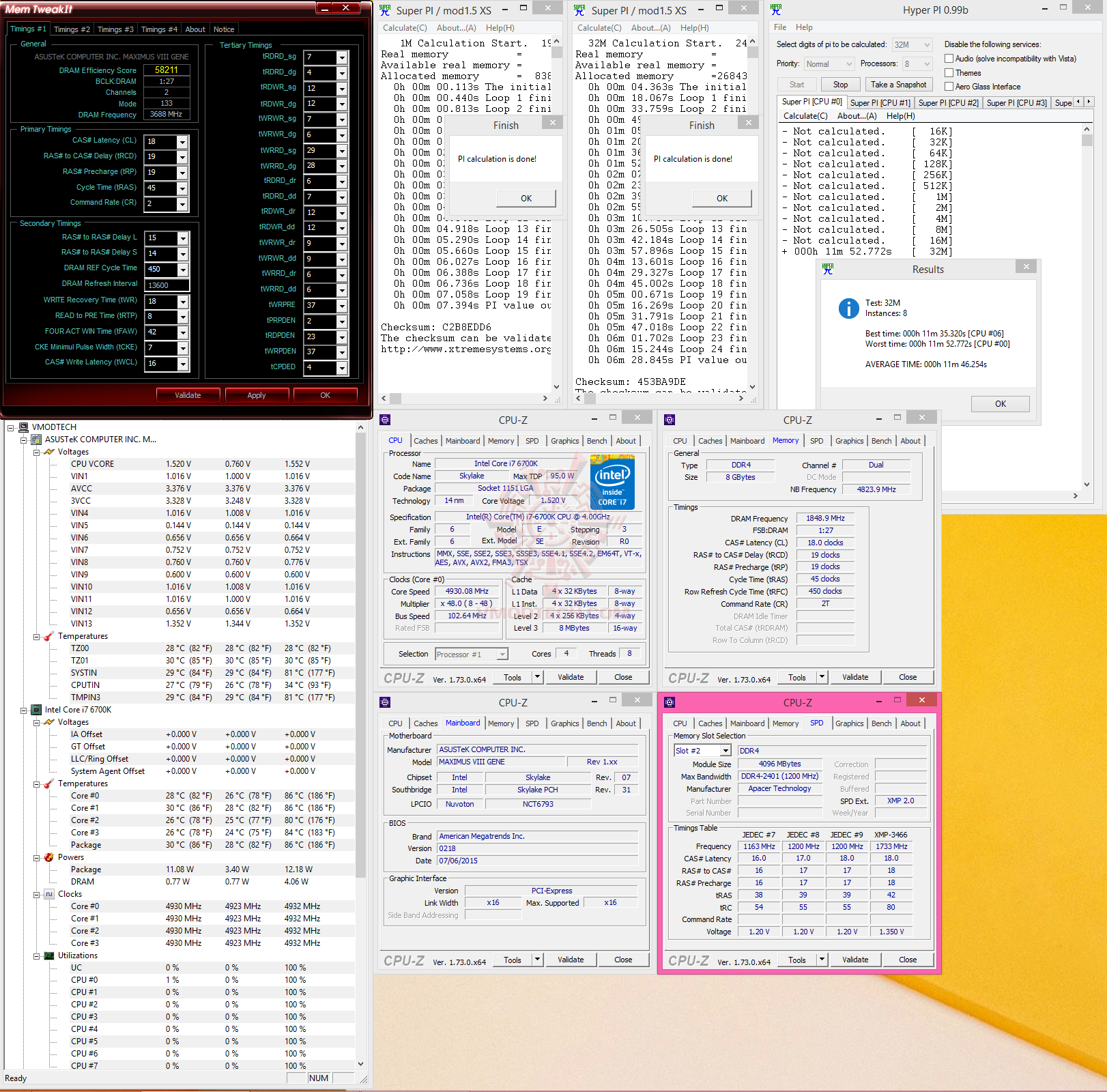Open the Tools dropdown arrow in the SPD window
Image resolution: width=1107 pixels, height=1092 pixels.
click(x=822, y=960)
